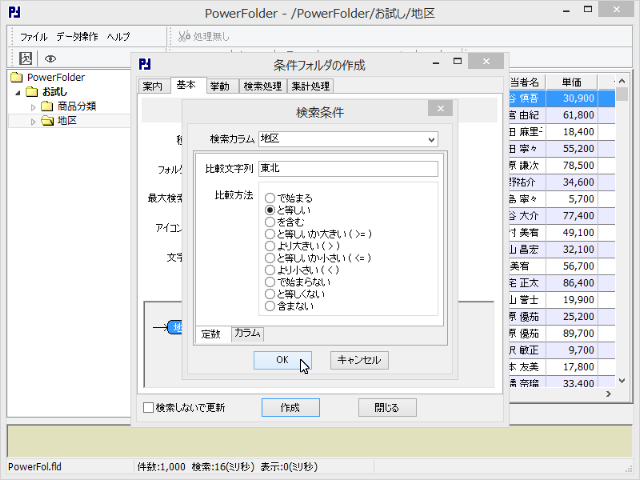Screen dimensions: 640x480
Task: Click the 89,700 price cell
Action: [572, 333]
